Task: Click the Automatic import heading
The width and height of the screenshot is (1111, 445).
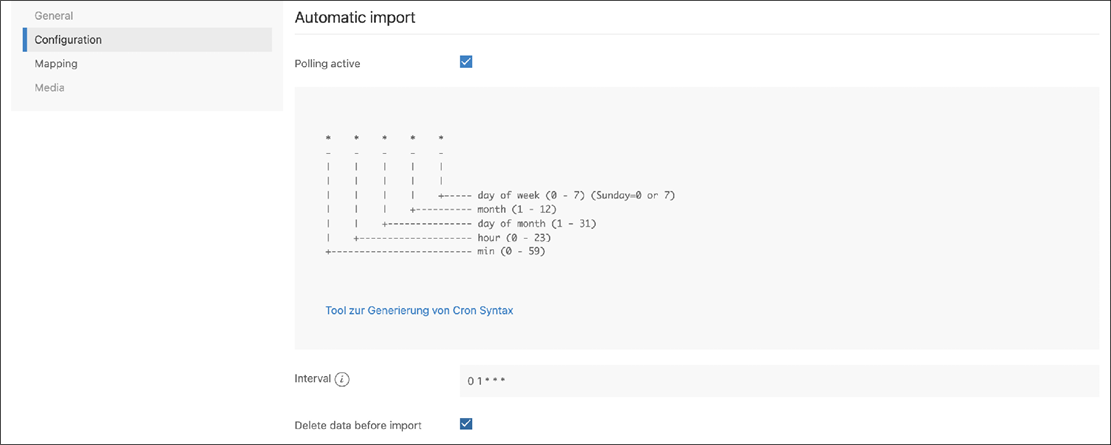Action: 355,18
